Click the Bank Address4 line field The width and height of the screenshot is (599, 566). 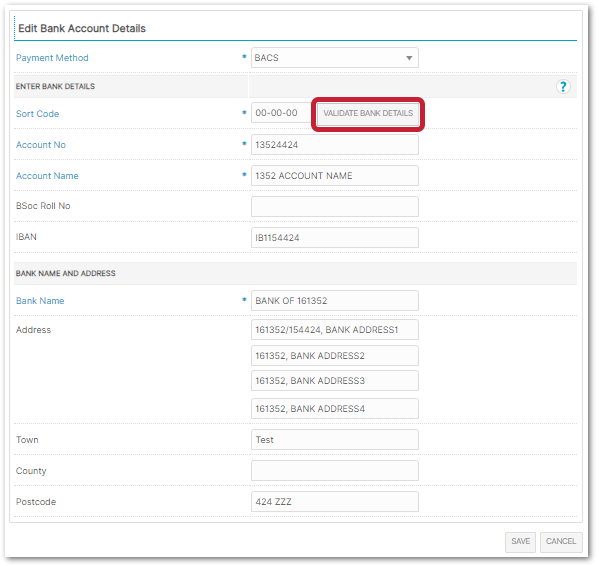pos(335,409)
